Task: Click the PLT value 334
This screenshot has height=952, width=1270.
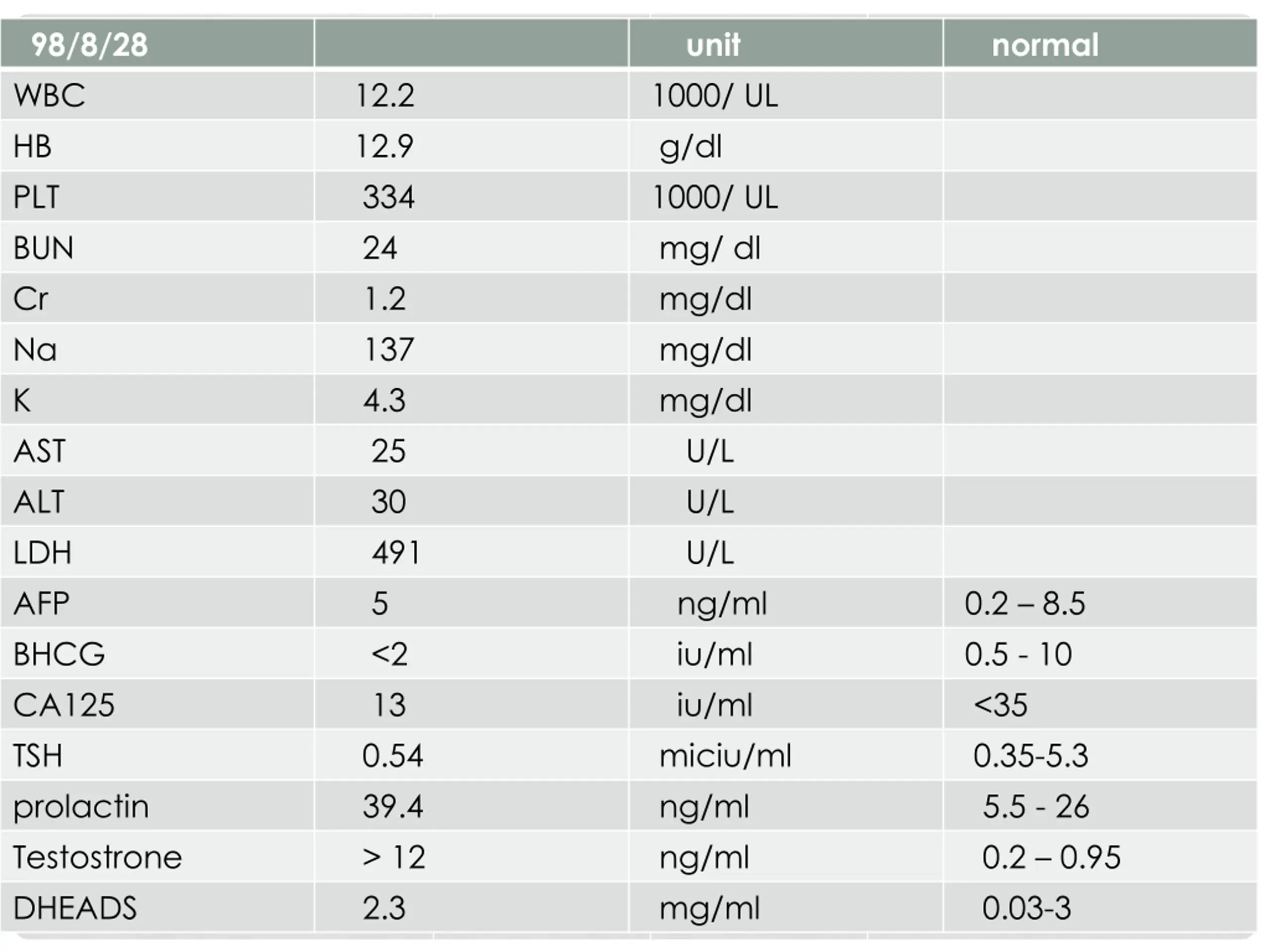Action: pyautogui.click(x=388, y=197)
